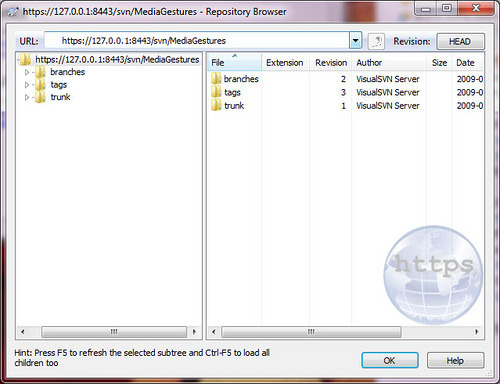Image resolution: width=500 pixels, height=384 pixels.
Task: Click the tags folder icon in file list
Action: coord(216,92)
